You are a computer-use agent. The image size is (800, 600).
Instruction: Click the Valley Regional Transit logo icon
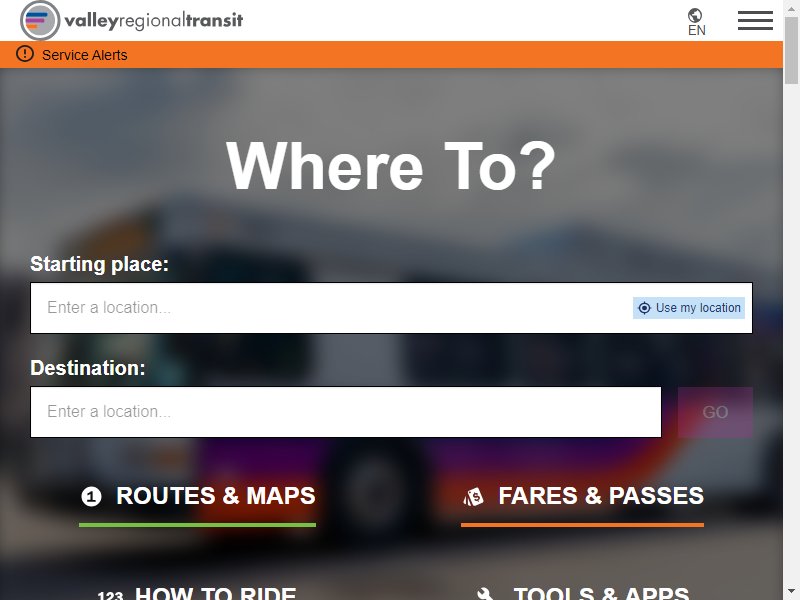pyautogui.click(x=40, y=20)
